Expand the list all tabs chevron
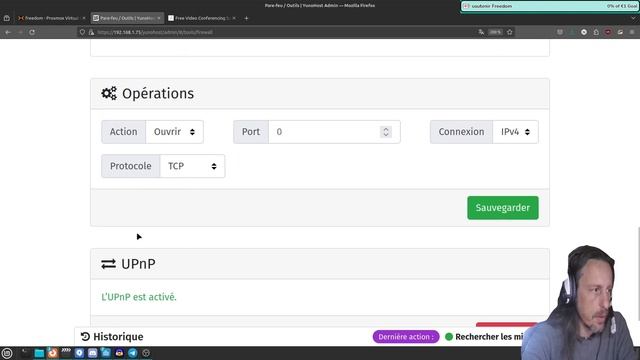The width and height of the screenshot is (640, 360). (x=633, y=18)
